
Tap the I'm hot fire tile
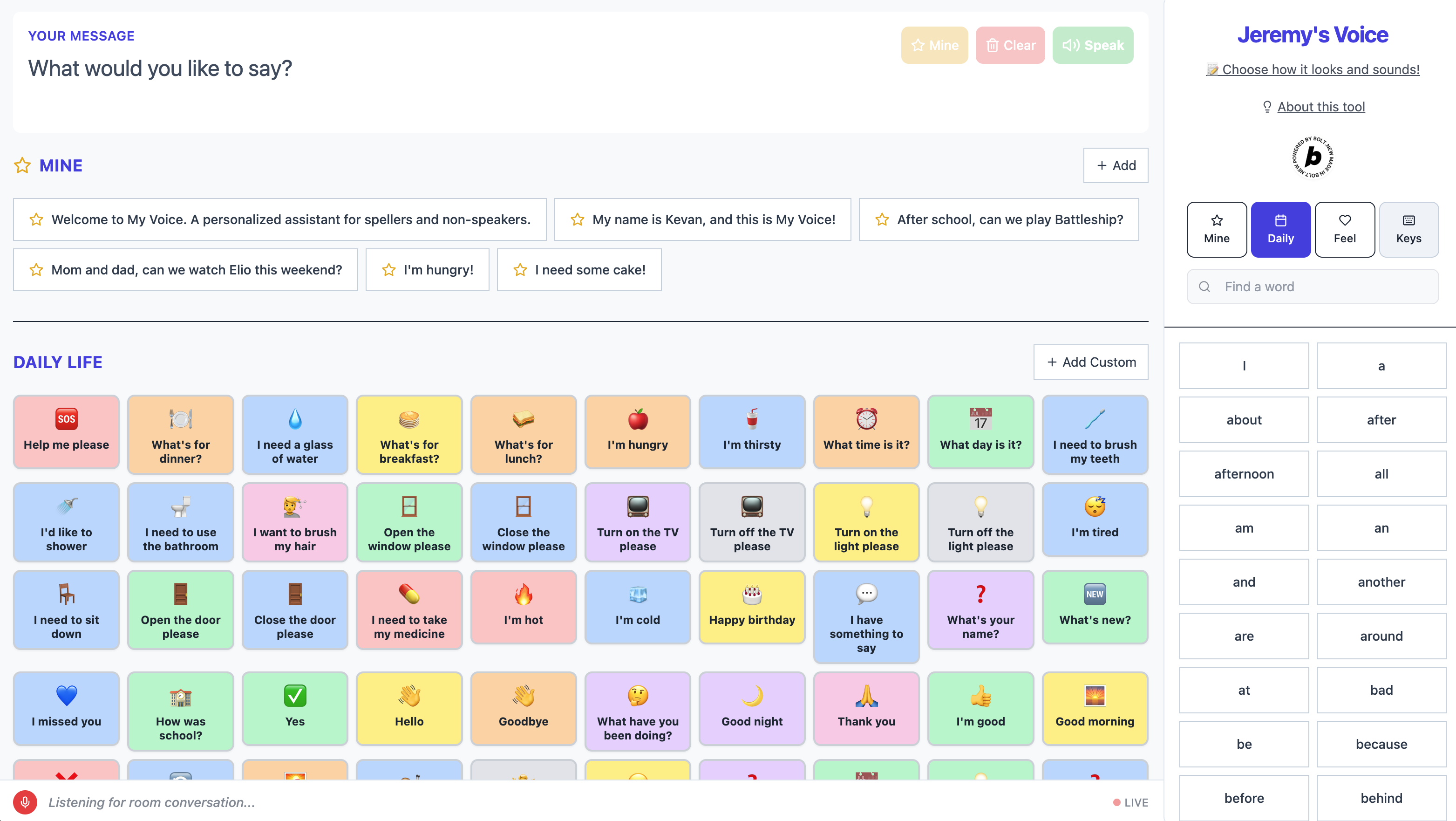click(523, 607)
